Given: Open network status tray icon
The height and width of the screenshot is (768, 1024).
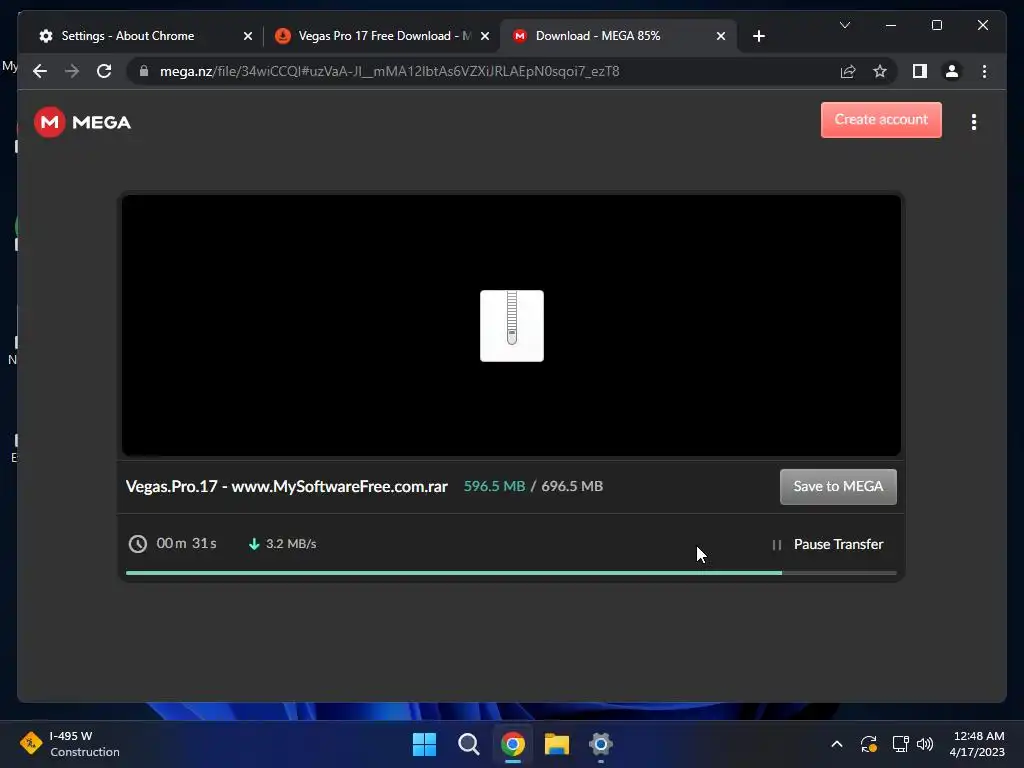Looking at the screenshot, I should coord(901,744).
